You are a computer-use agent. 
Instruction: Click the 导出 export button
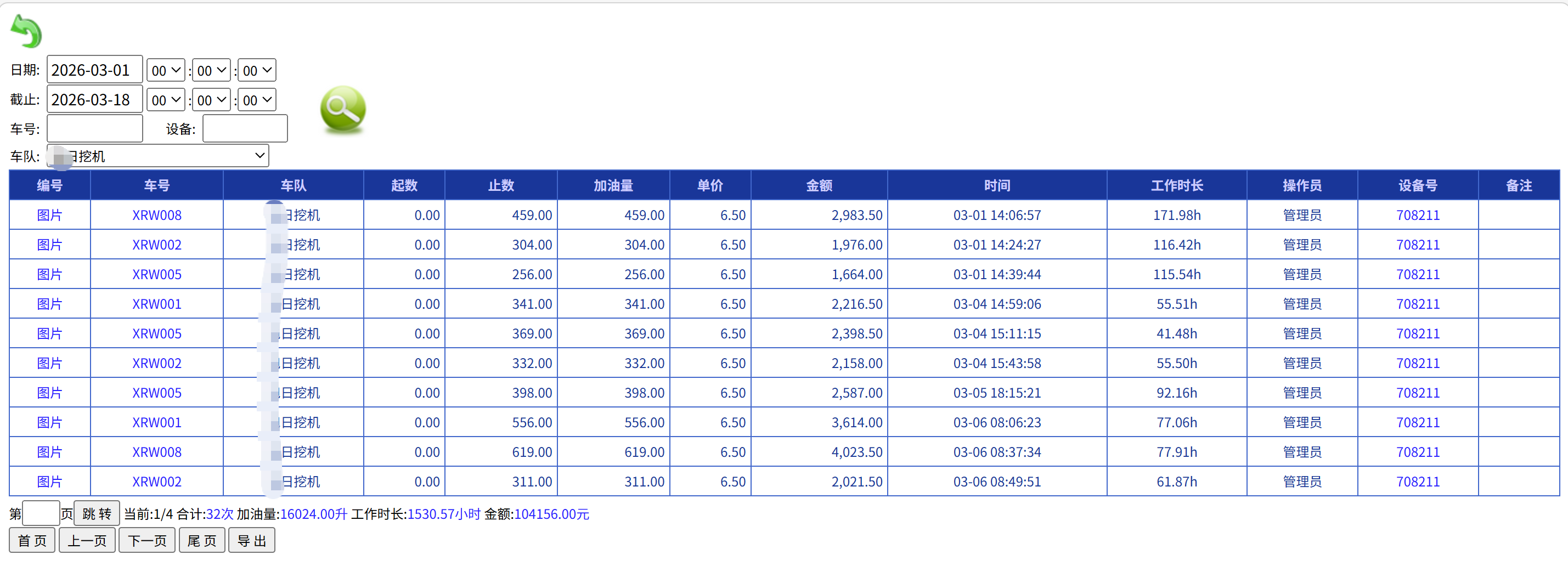pyautogui.click(x=251, y=540)
